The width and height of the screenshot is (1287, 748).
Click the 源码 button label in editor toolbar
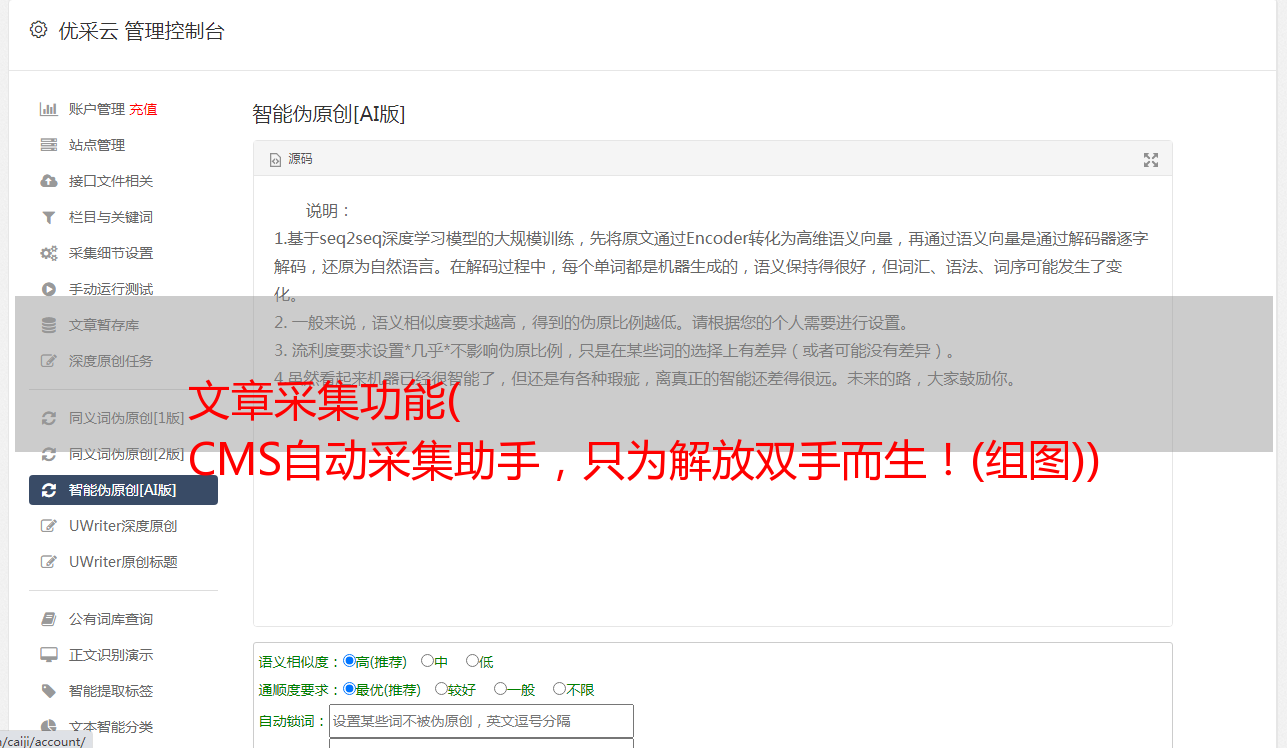click(300, 160)
